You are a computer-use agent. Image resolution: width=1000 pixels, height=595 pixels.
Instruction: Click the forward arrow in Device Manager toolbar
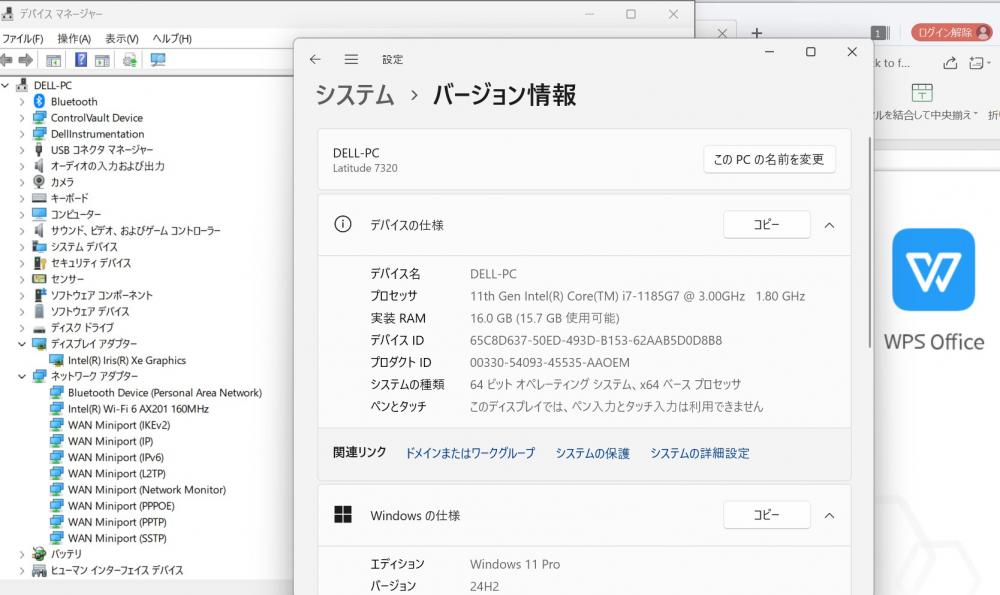click(x=26, y=60)
